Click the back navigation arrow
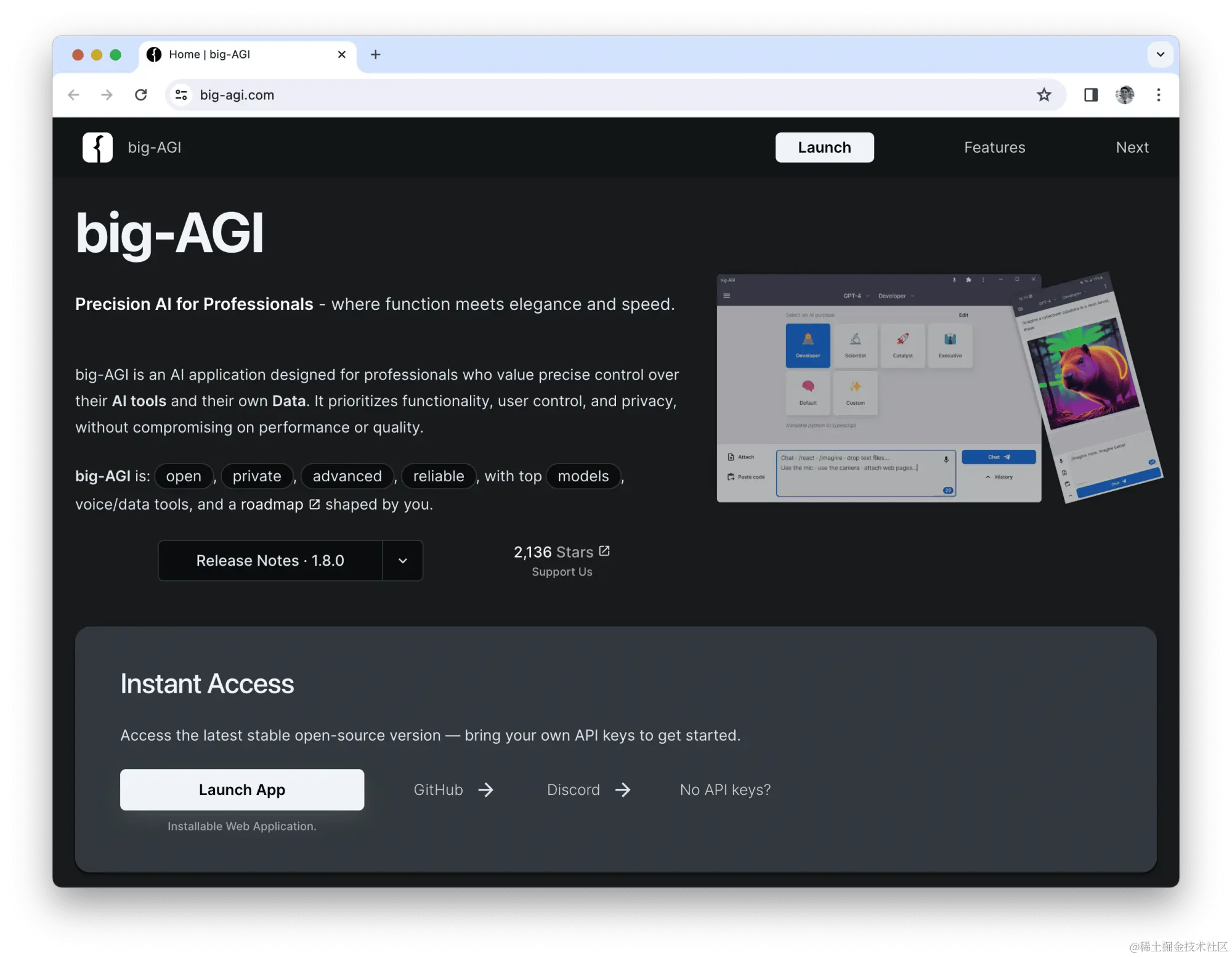Viewport: 1232px width, 957px height. tap(74, 95)
